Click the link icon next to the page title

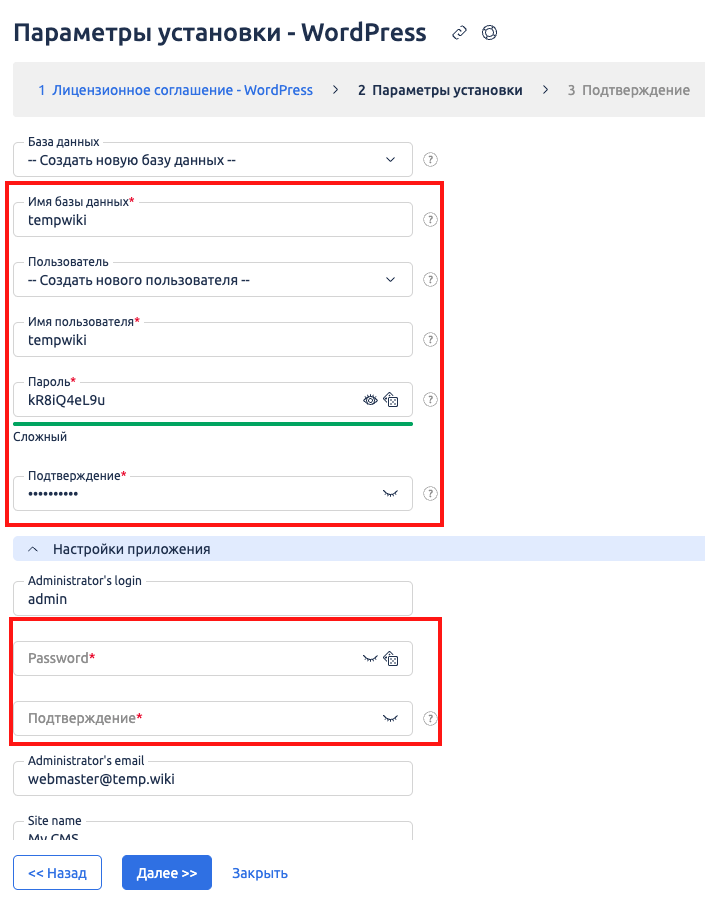[459, 33]
